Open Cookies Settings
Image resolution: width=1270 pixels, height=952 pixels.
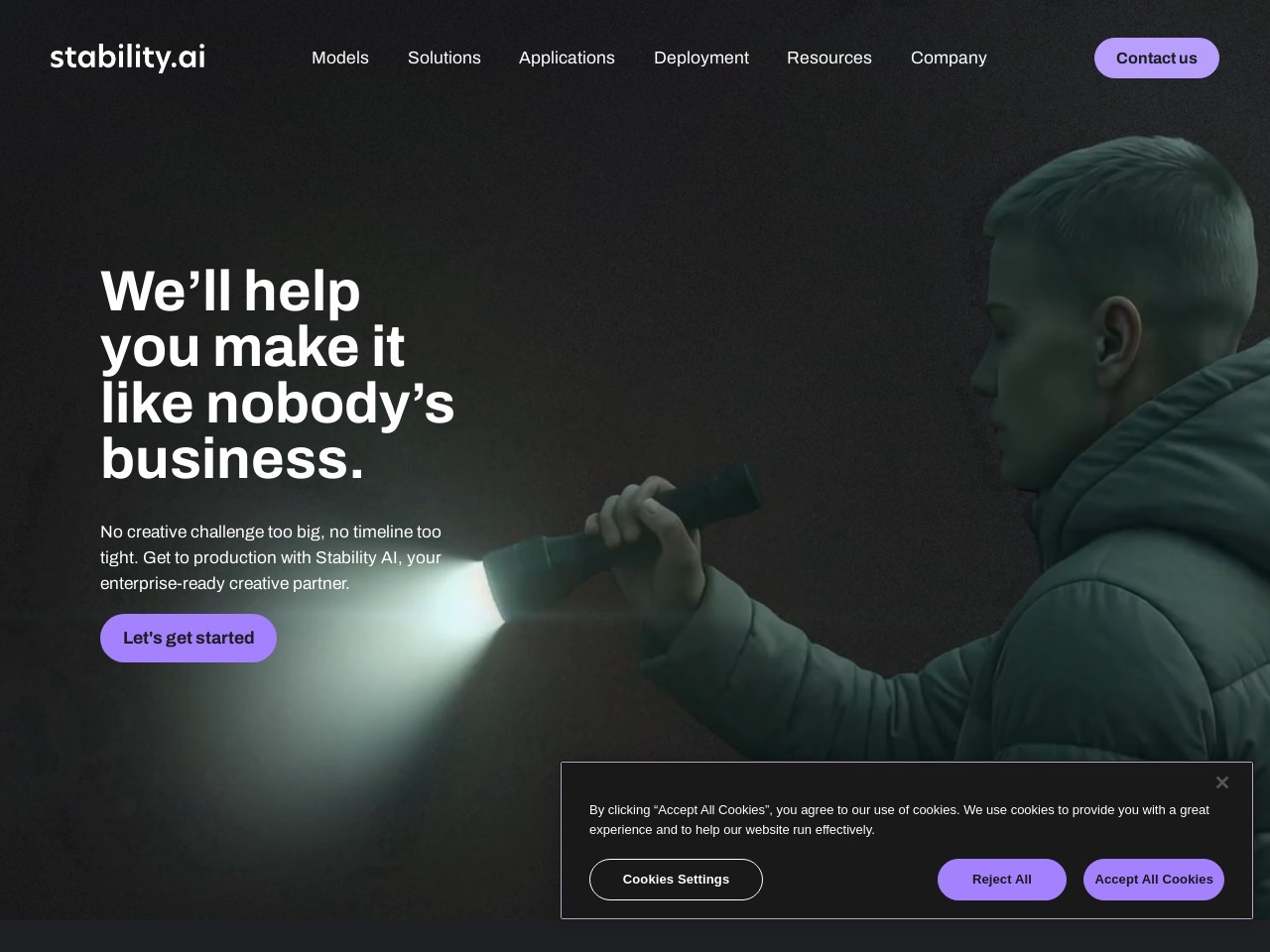point(676,880)
